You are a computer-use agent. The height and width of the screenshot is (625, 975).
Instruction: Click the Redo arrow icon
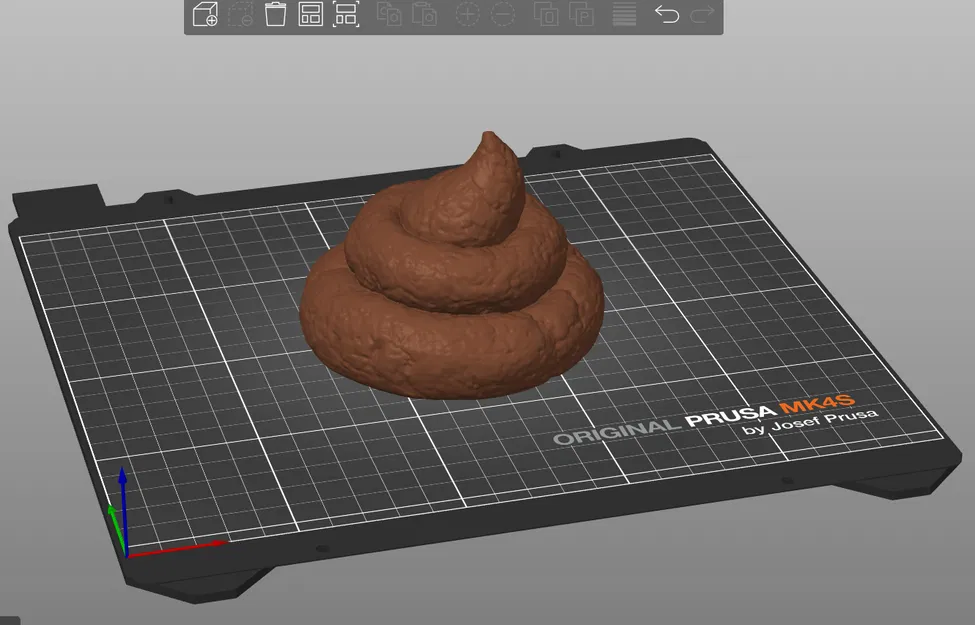coord(702,14)
